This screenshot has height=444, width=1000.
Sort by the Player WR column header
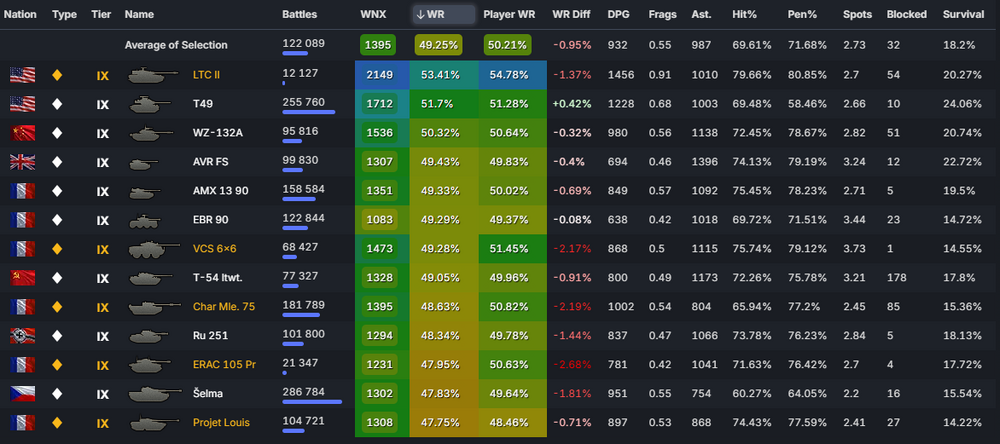(x=509, y=14)
